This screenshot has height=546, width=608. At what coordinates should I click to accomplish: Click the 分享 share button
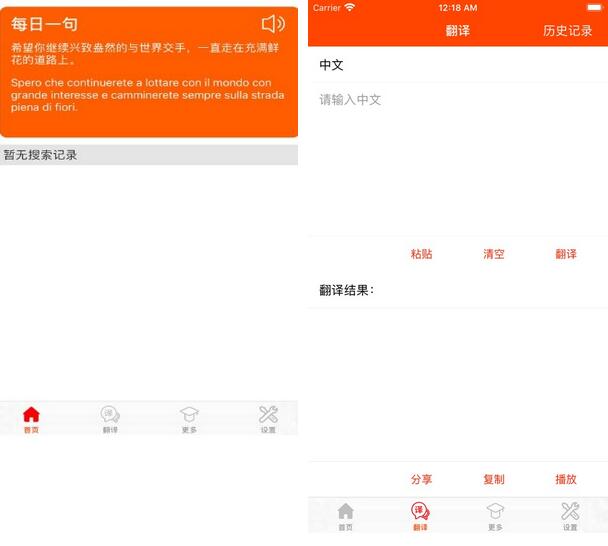pyautogui.click(x=421, y=479)
